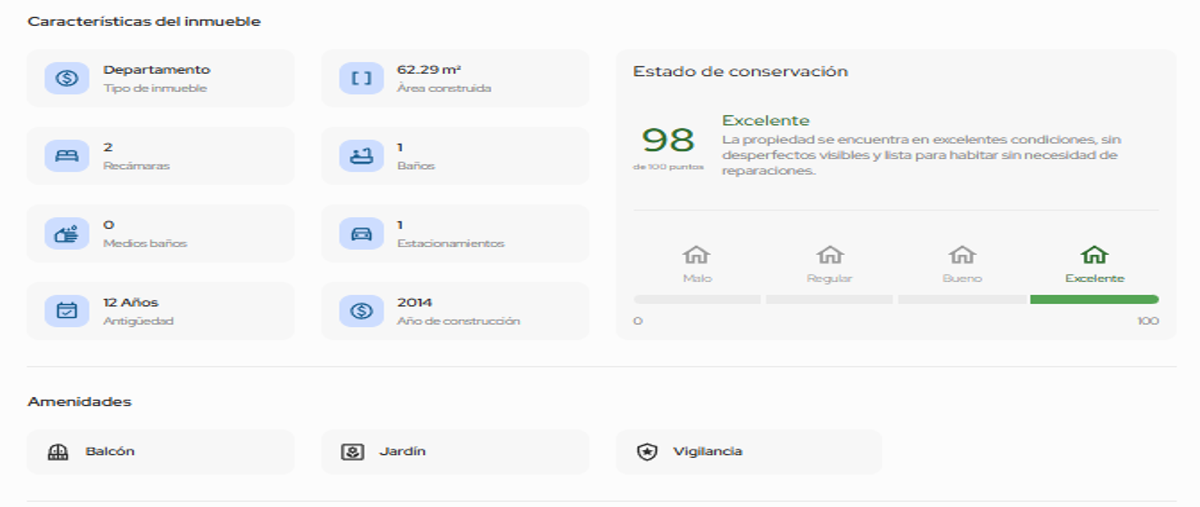Click the 'de 100 puntos' caption
Image resolution: width=1200 pixels, height=507 pixels.
(x=668, y=167)
